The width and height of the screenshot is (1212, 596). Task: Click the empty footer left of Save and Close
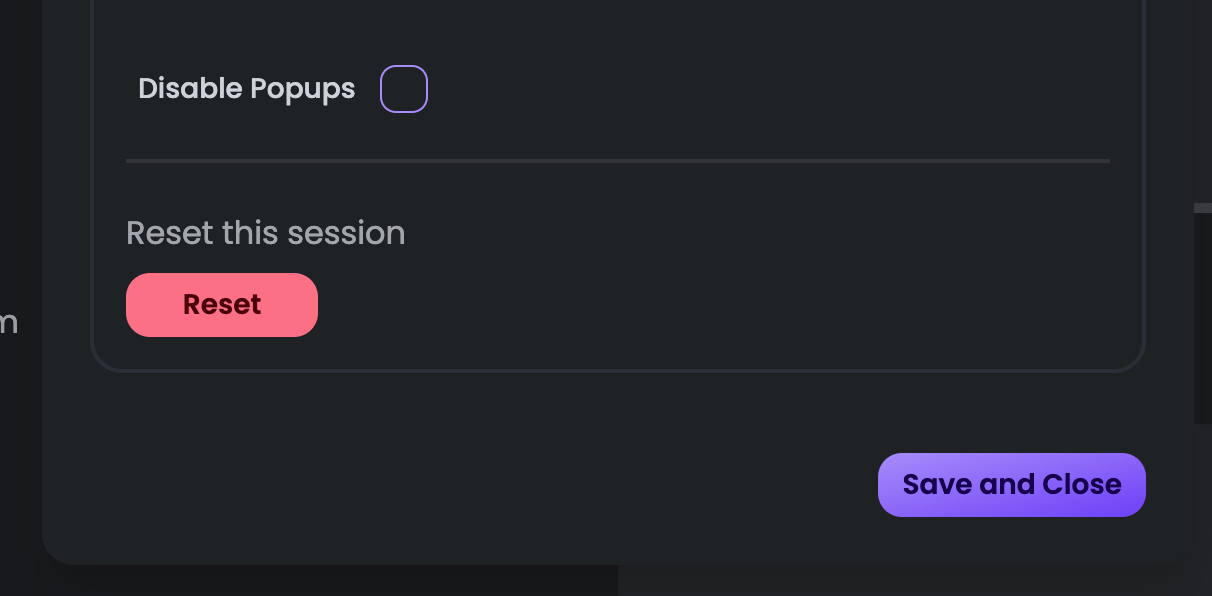click(460, 485)
